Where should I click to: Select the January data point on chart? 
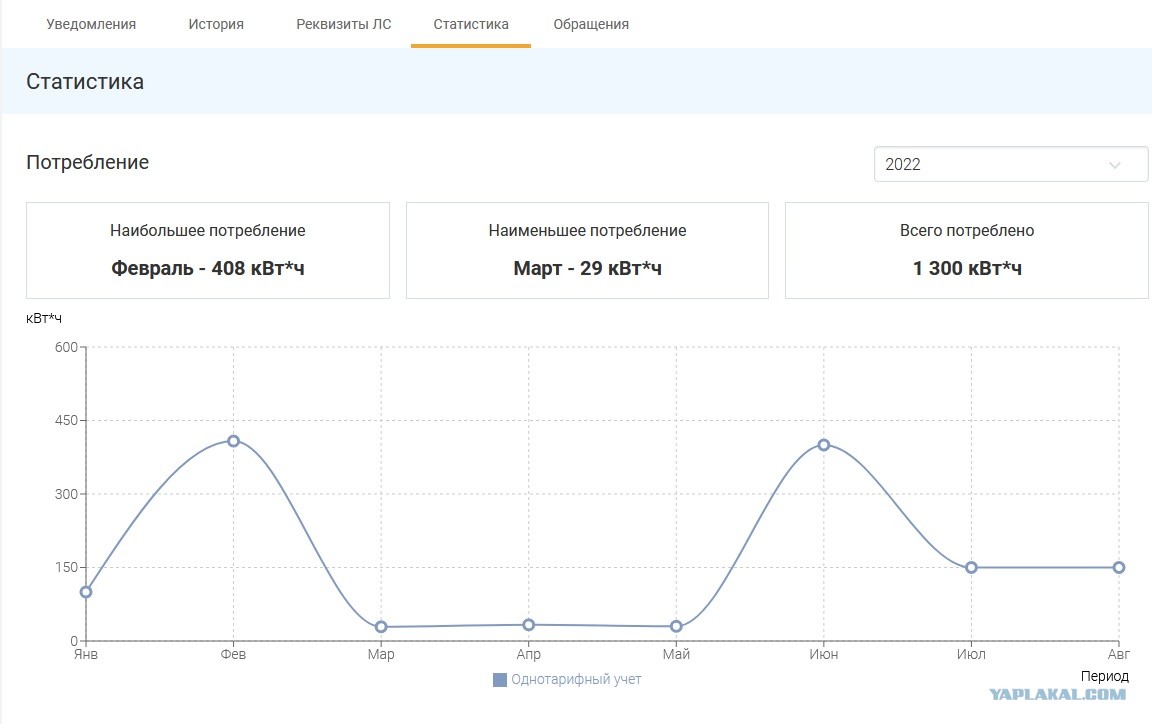click(86, 592)
